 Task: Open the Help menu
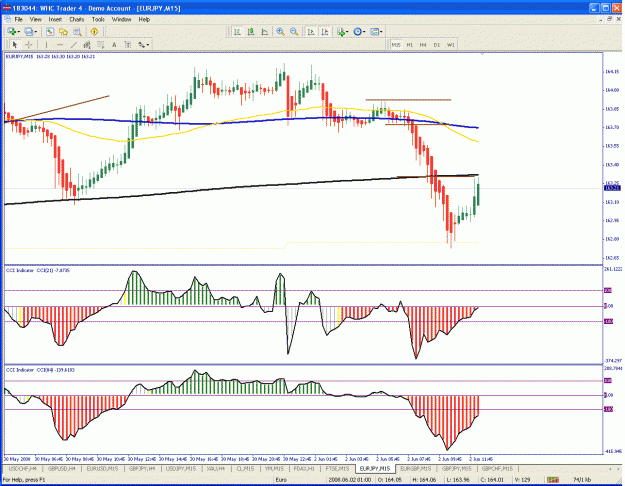tap(144, 19)
